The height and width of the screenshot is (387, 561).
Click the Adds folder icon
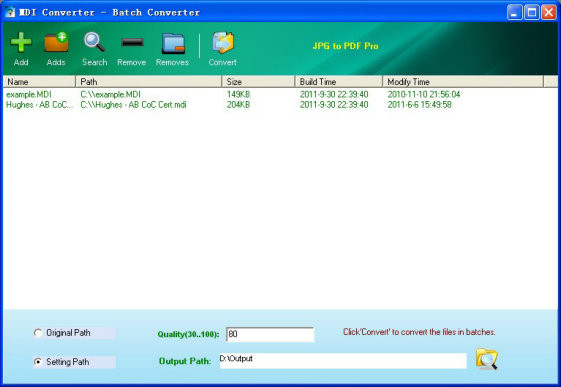[x=56, y=42]
